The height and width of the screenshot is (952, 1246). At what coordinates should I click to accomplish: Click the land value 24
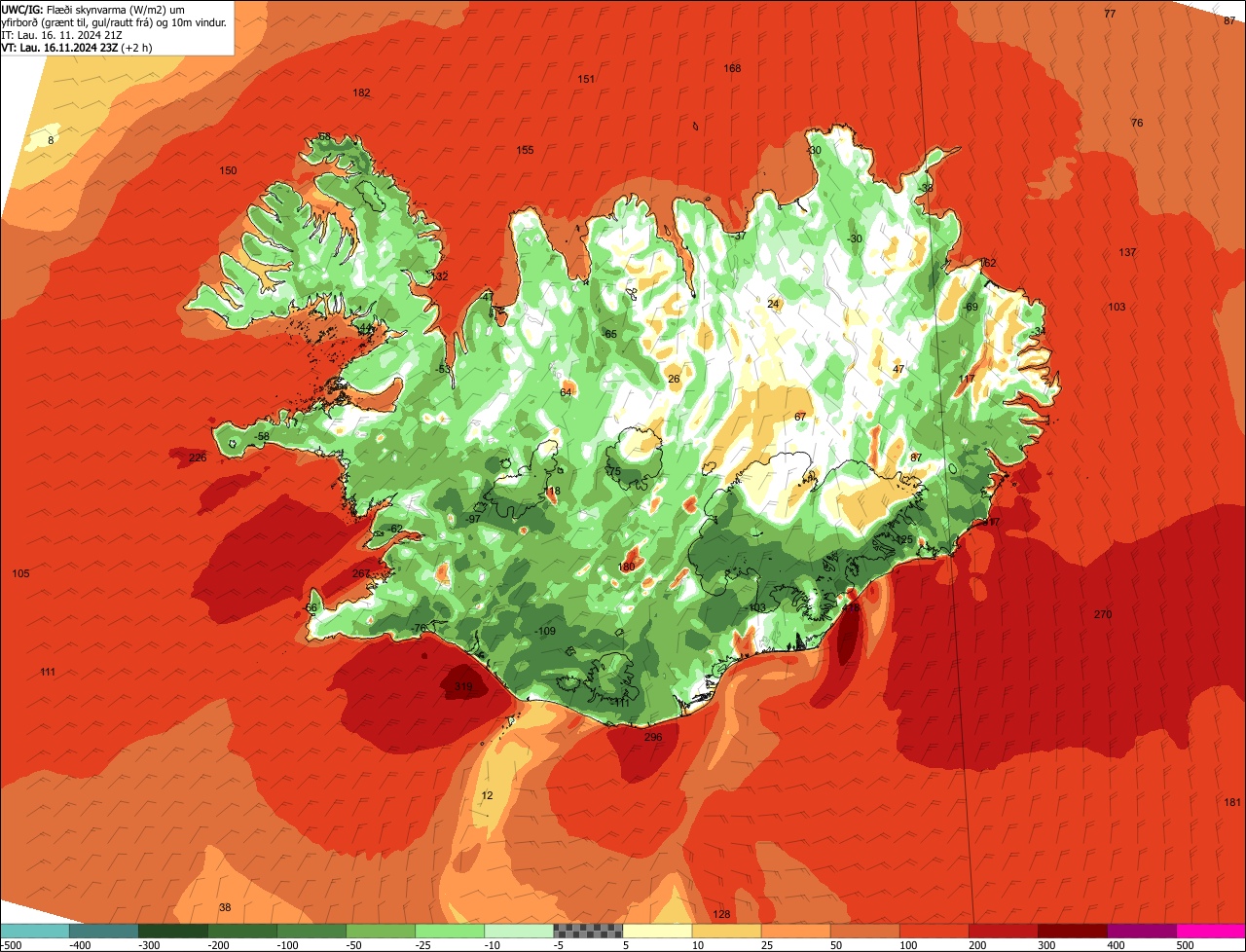pos(773,304)
